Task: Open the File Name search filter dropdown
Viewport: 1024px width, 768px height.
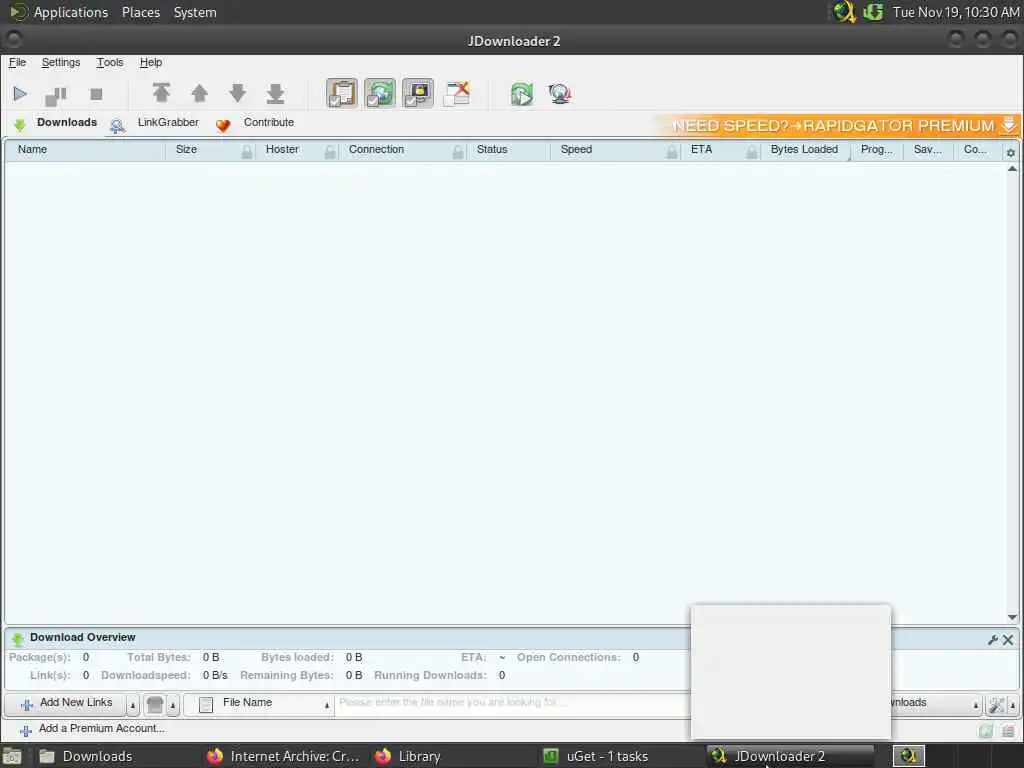Action: (259, 704)
